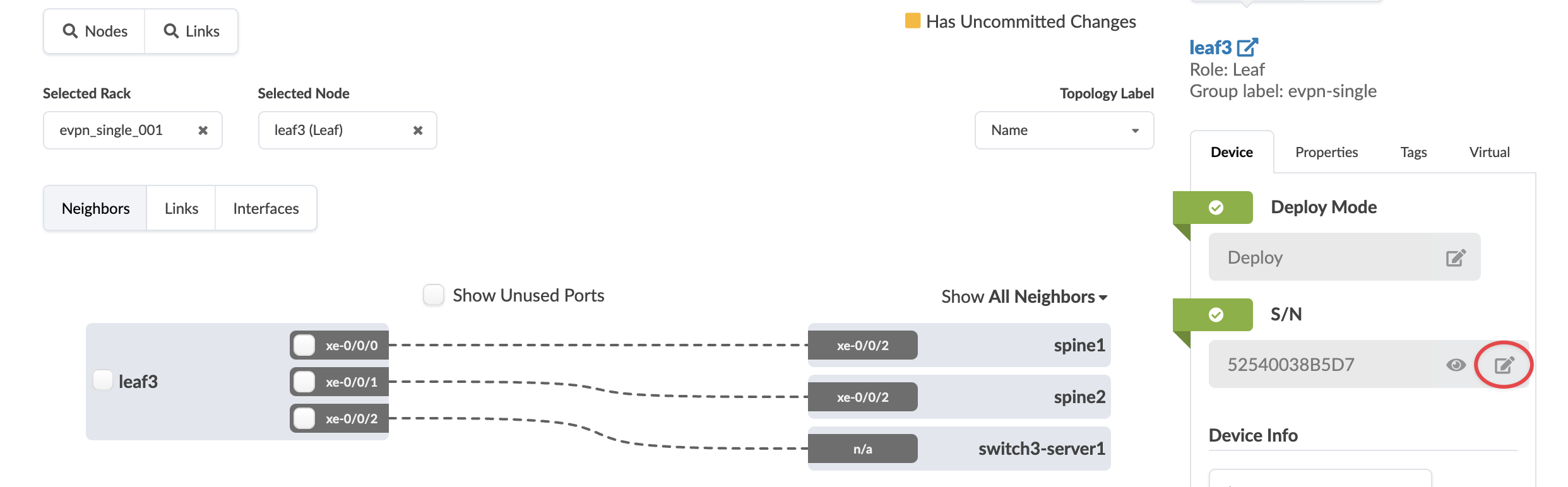
Task: Switch to the Interfaces tab
Action: coord(266,208)
